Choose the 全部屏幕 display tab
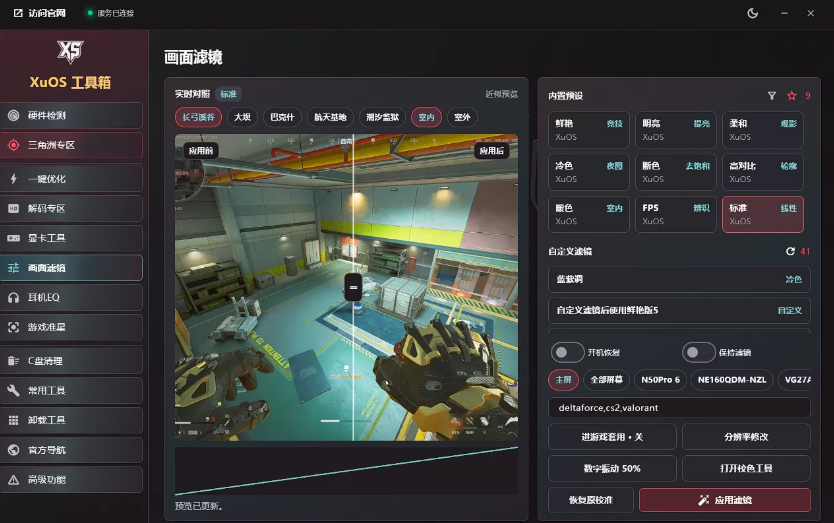 coord(607,379)
